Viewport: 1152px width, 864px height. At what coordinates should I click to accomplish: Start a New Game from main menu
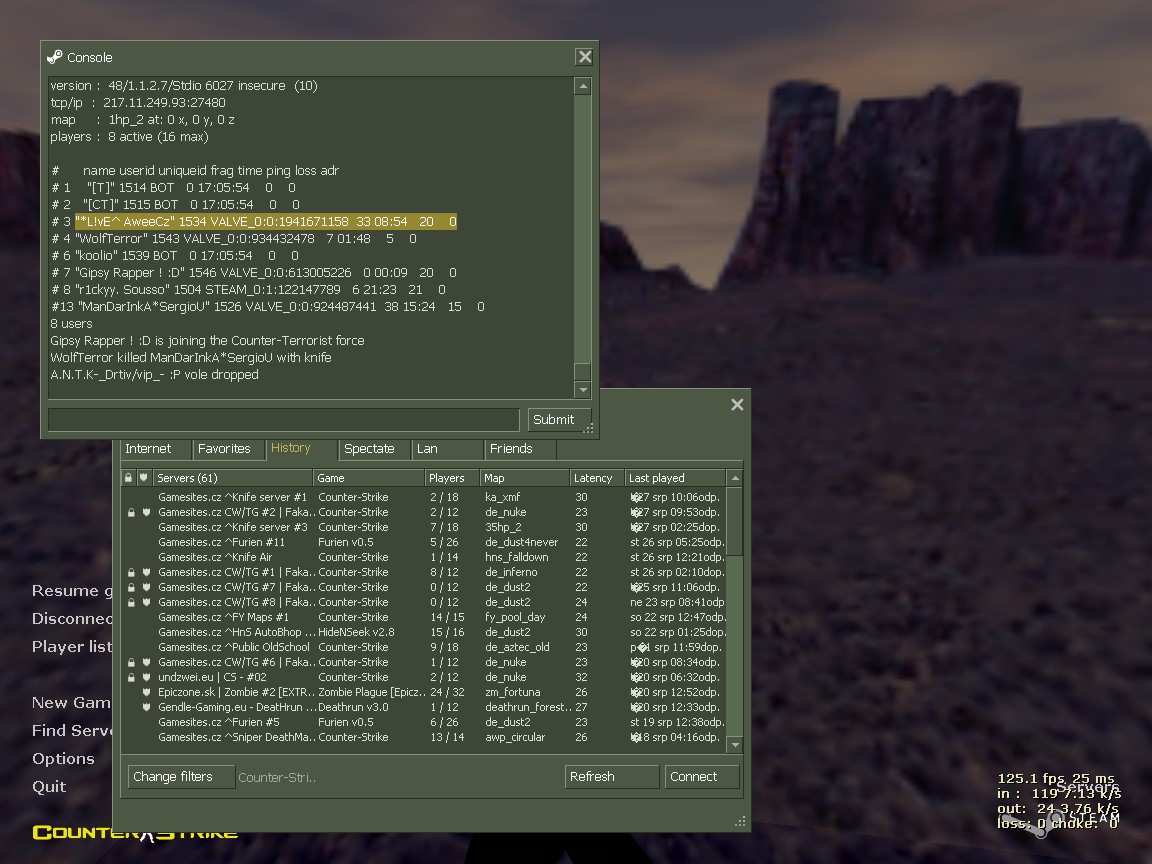pyautogui.click(x=71, y=702)
